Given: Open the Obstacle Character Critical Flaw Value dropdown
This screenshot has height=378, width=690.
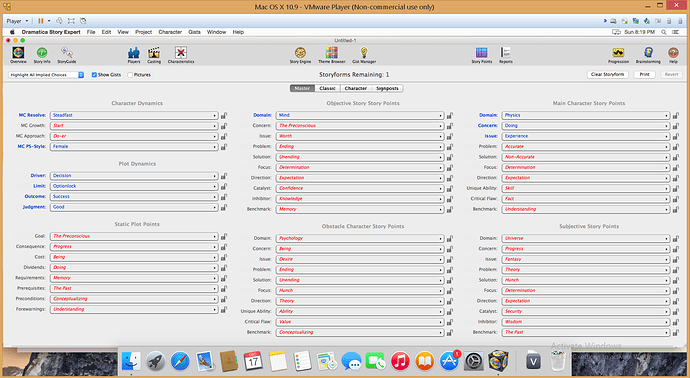Looking at the screenshot, I should [x=360, y=322].
